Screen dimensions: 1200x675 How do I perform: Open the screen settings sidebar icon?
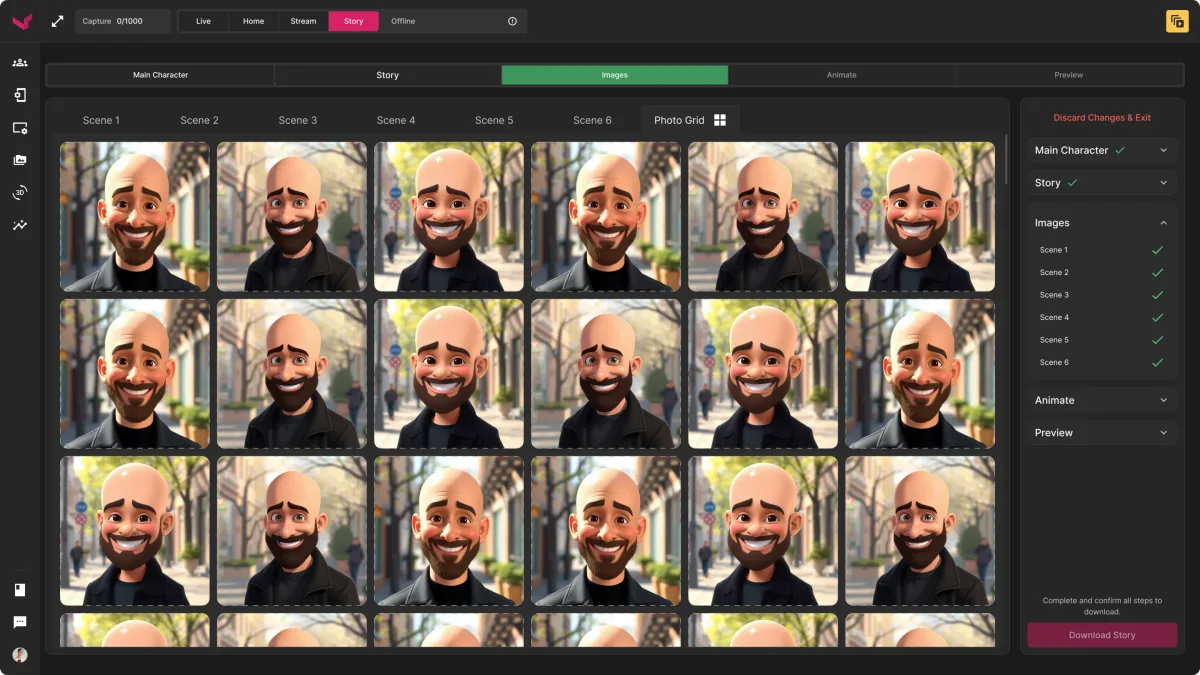[20, 128]
